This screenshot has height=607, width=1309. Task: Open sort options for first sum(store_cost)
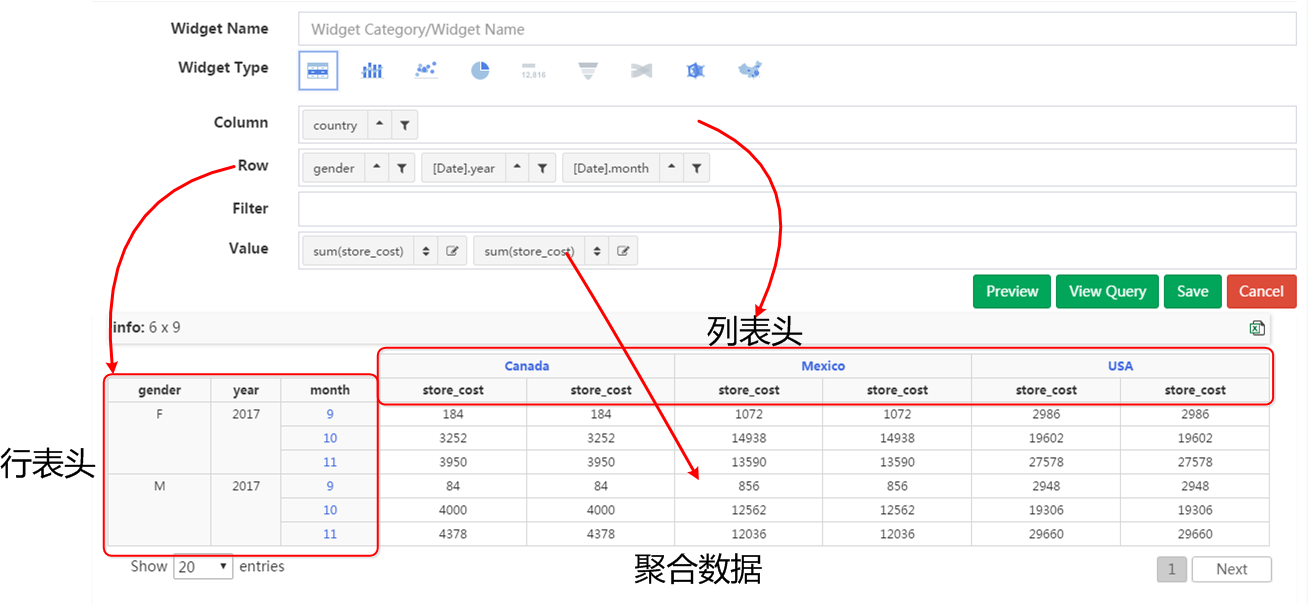pos(427,251)
